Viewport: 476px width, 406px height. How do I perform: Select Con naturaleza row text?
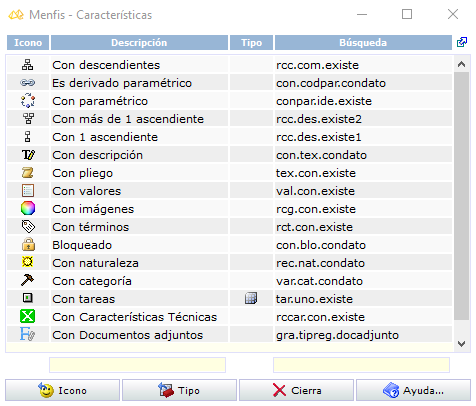pyautogui.click(x=95, y=263)
